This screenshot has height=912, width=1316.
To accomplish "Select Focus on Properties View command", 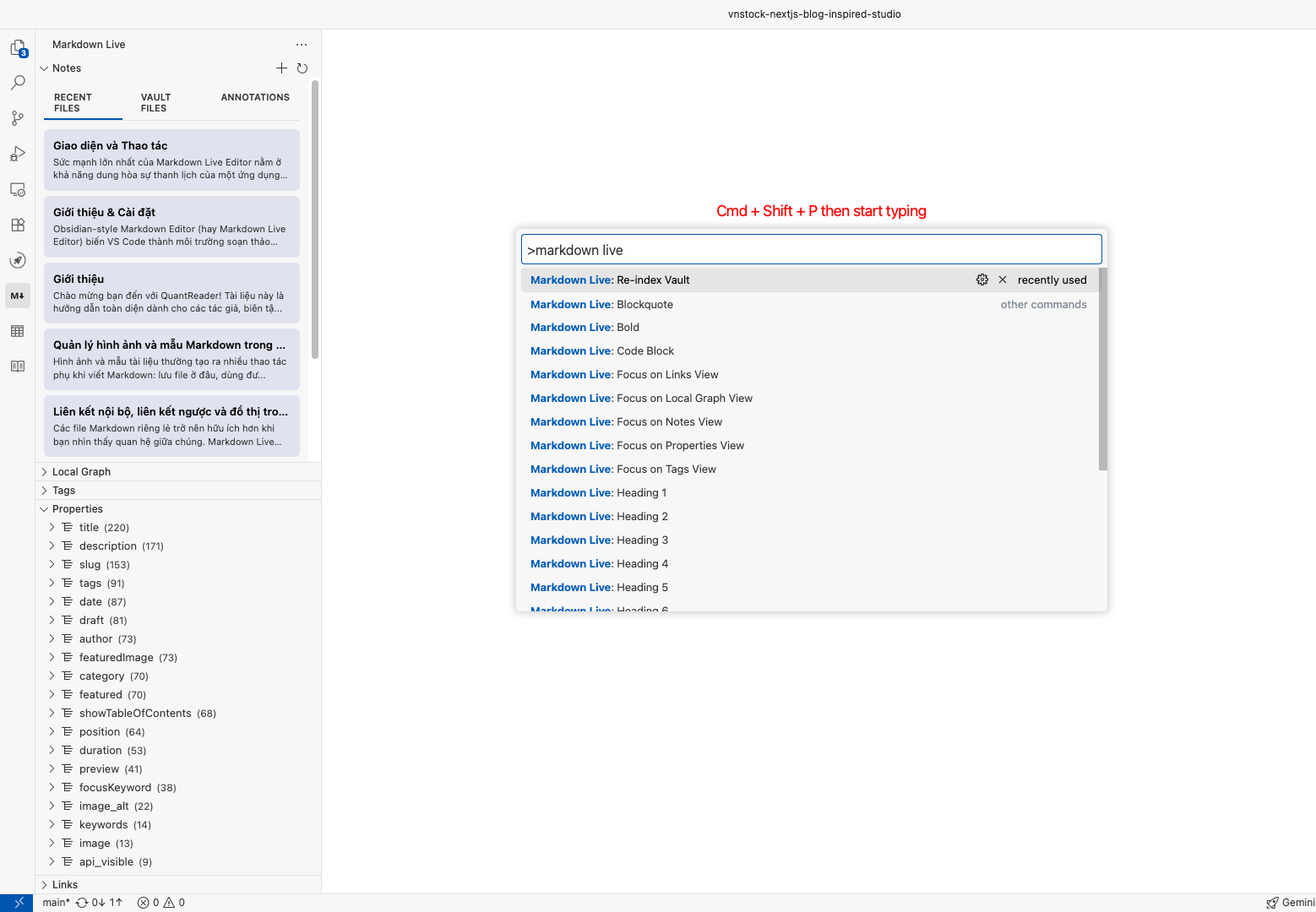I will click(x=810, y=446).
